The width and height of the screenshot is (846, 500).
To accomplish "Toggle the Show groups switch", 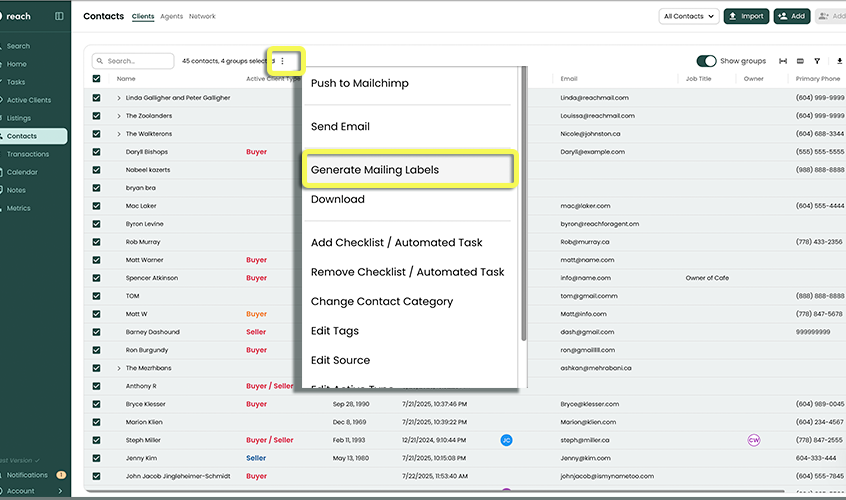I will click(x=706, y=61).
